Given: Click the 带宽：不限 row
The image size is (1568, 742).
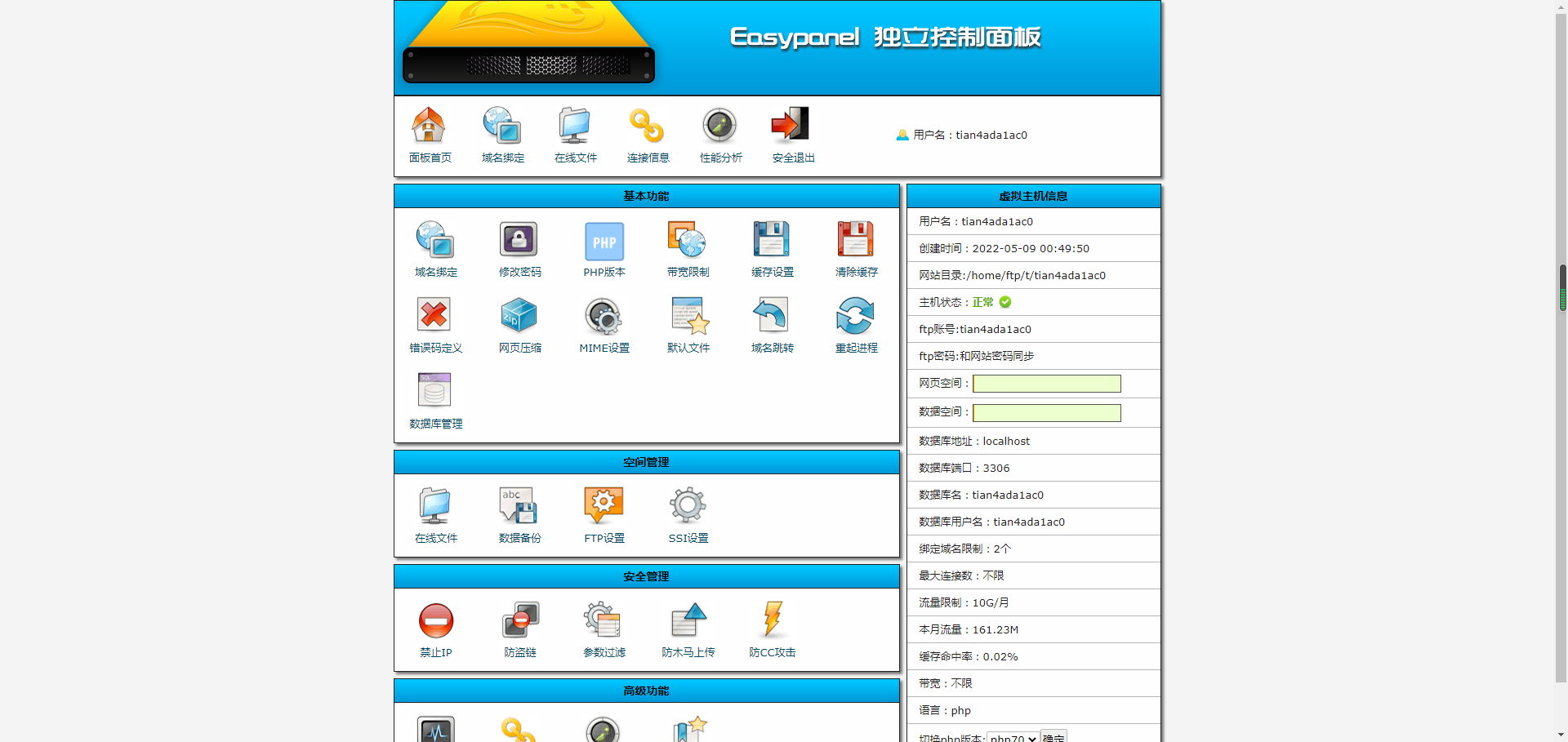Looking at the screenshot, I should (1034, 683).
